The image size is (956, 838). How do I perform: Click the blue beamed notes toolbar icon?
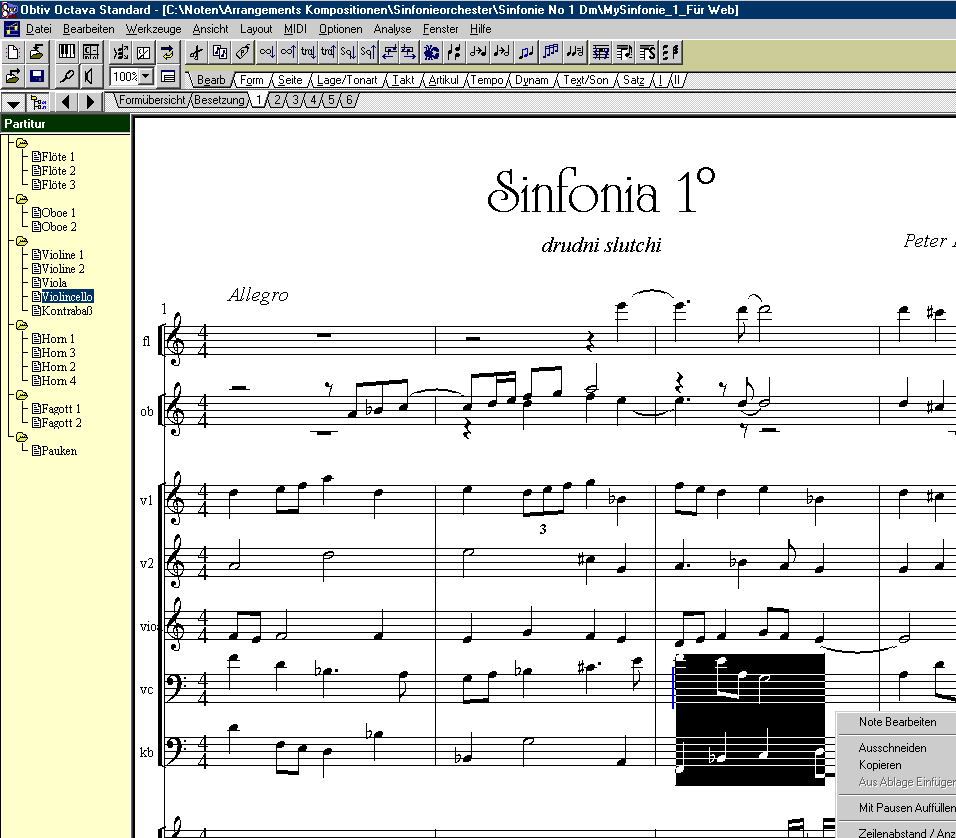[x=550, y=52]
